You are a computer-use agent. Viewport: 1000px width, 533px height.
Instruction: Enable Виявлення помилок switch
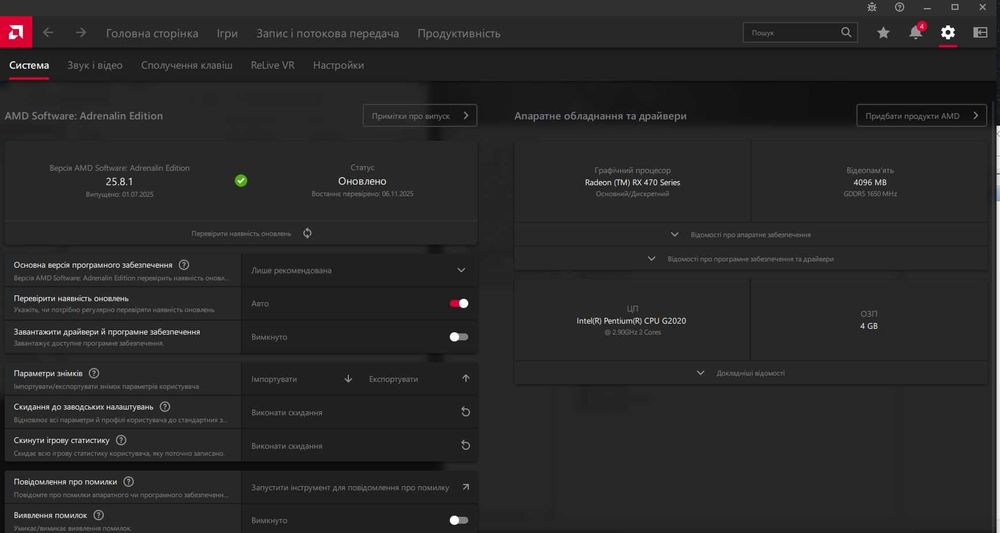click(x=459, y=520)
